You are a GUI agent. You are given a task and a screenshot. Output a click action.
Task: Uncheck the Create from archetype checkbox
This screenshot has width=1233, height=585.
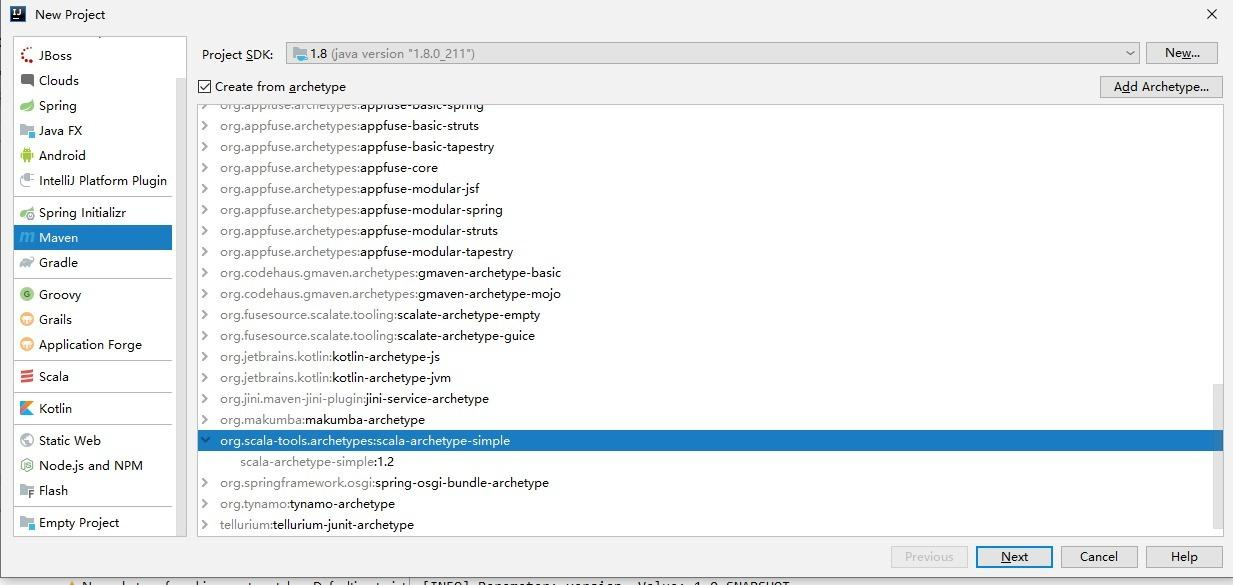tap(205, 87)
